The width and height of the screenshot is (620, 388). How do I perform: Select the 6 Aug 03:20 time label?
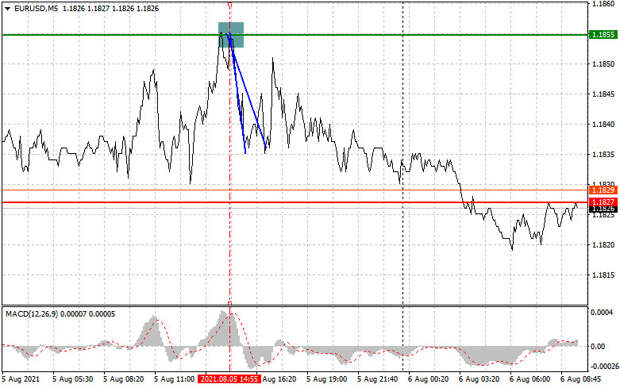coord(479,379)
